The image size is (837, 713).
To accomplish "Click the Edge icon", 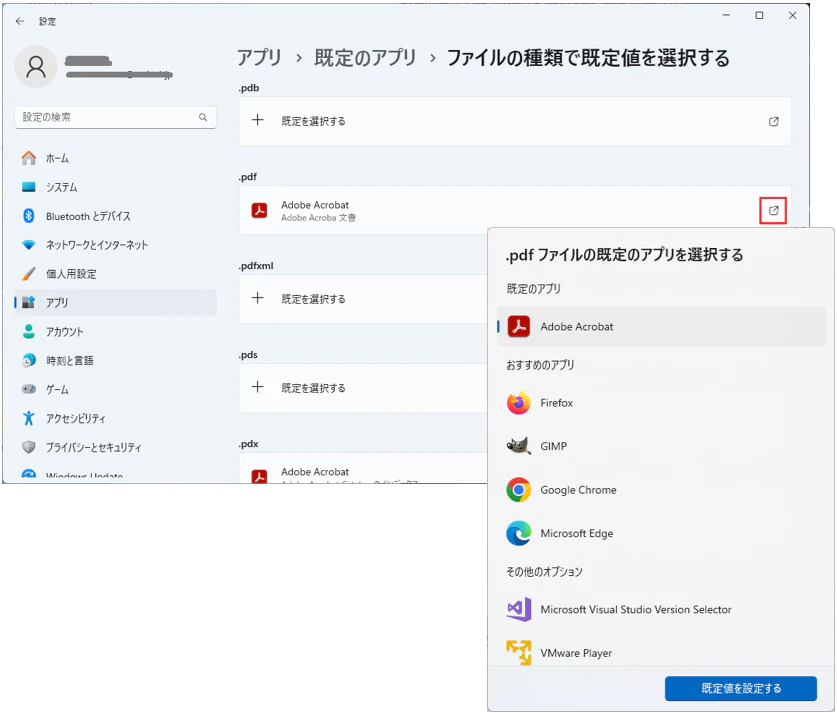I will click(x=518, y=533).
